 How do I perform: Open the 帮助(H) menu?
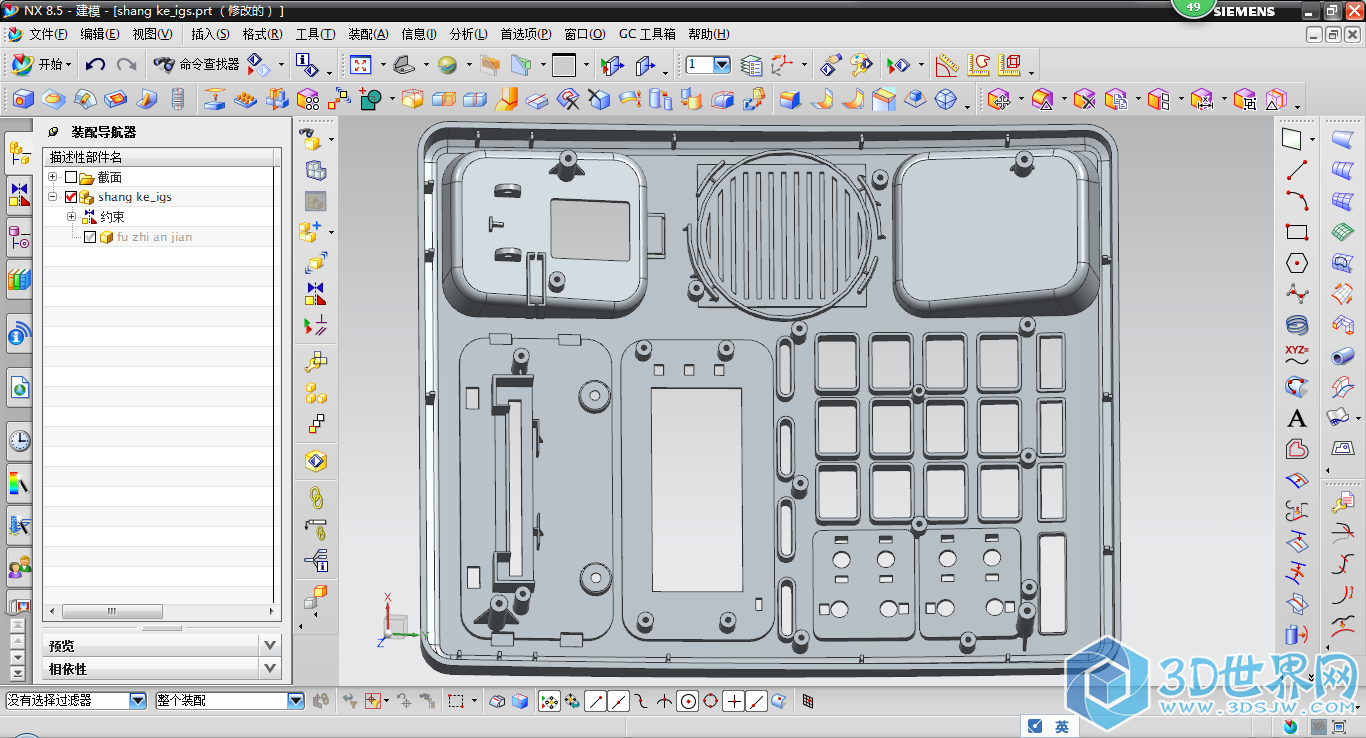tap(708, 34)
